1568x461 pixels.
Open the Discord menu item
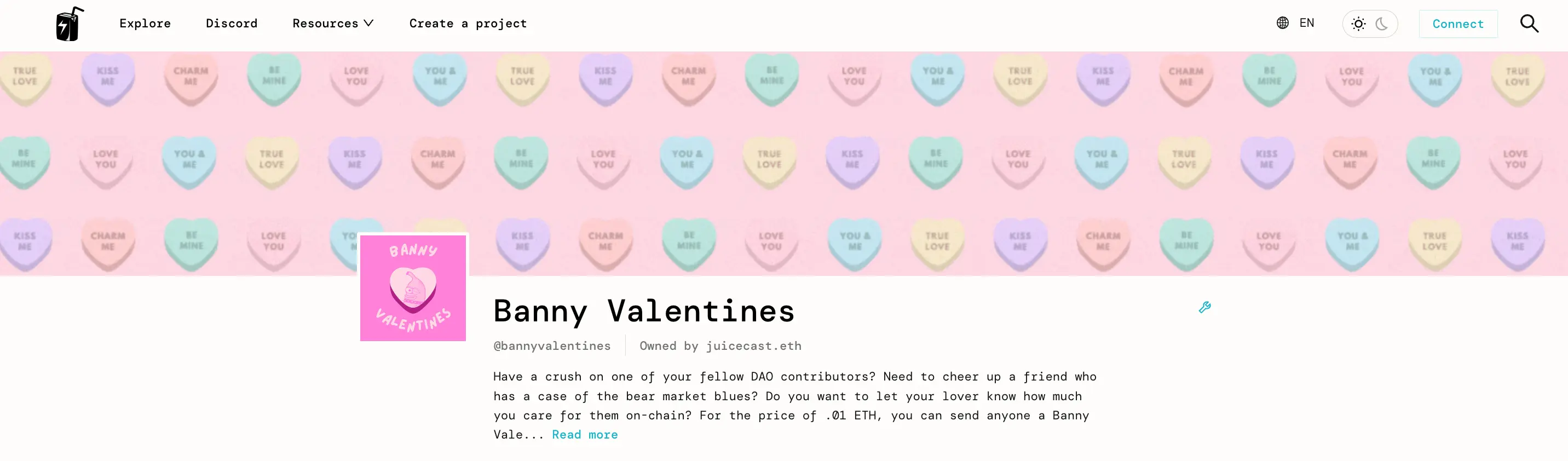(232, 24)
